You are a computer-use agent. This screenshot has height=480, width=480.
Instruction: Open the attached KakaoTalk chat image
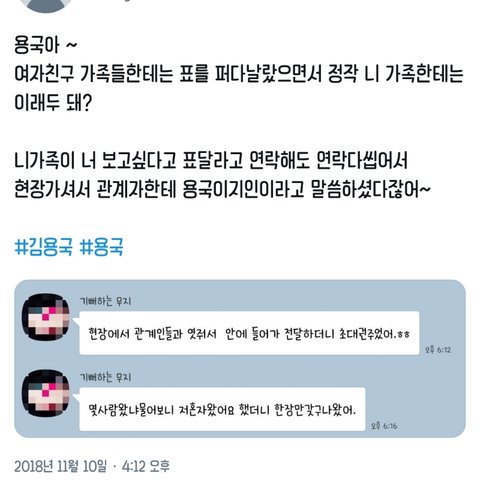[240, 359]
